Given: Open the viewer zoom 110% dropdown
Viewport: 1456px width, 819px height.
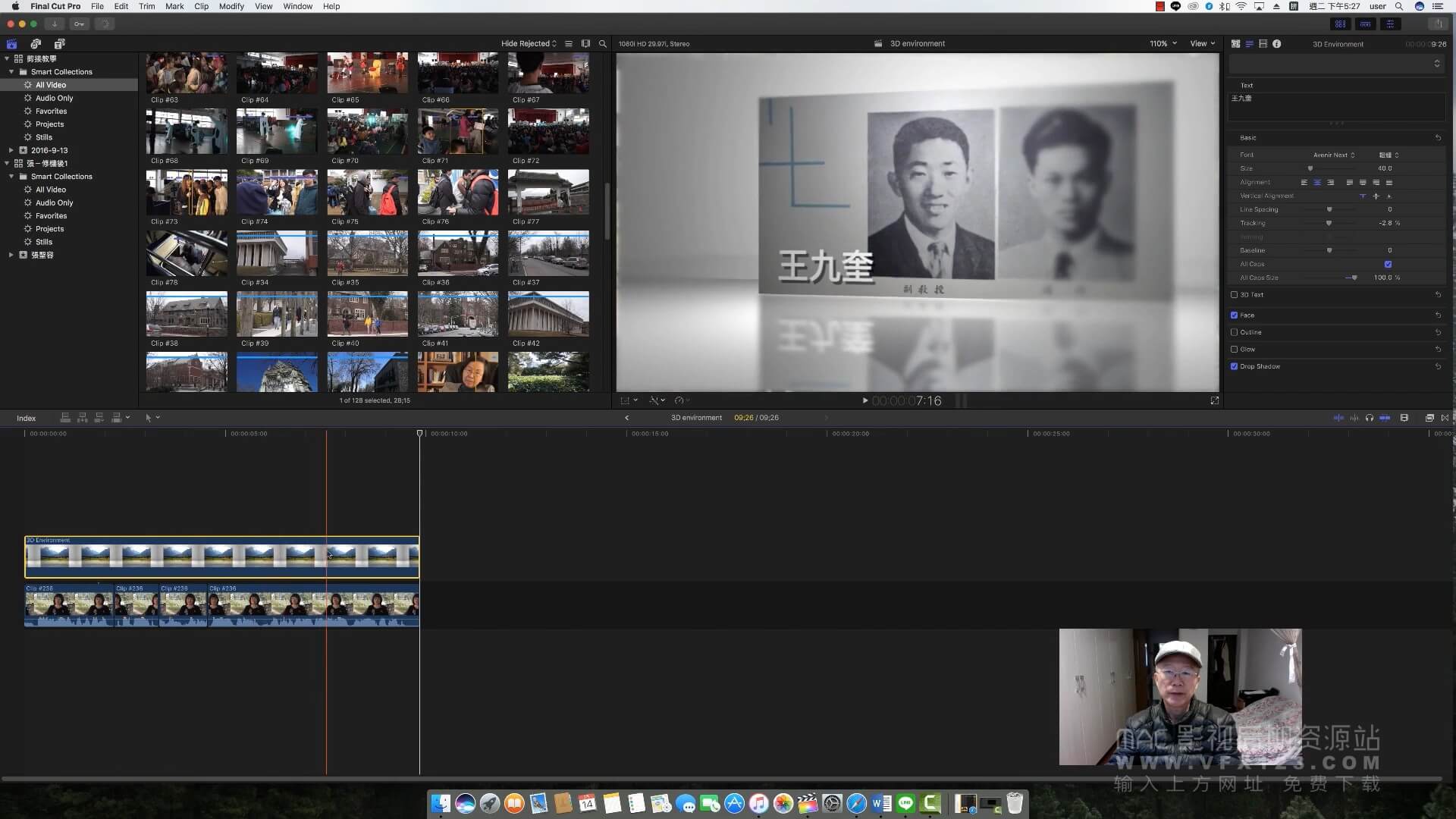Looking at the screenshot, I should [1163, 44].
